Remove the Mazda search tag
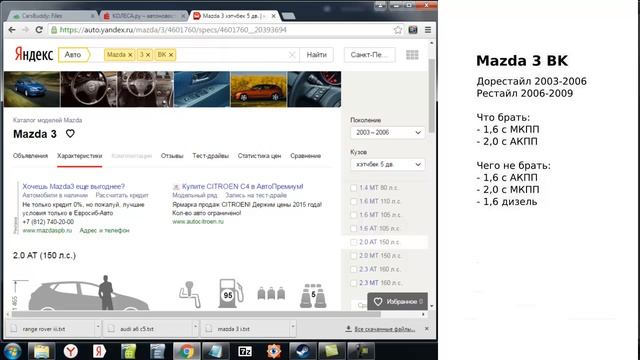The height and width of the screenshot is (360, 640). coord(130,55)
